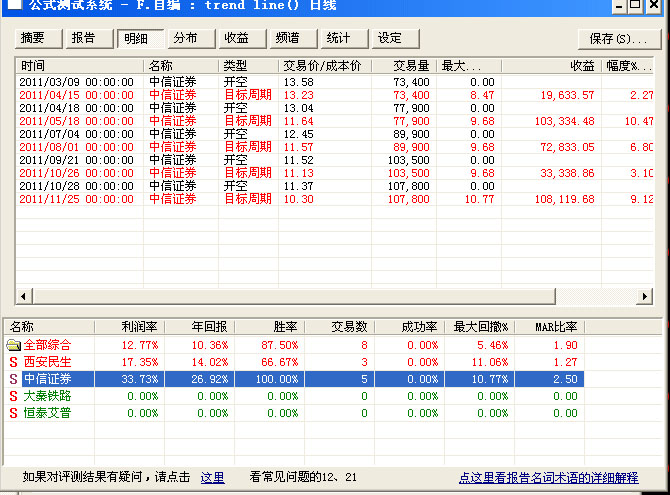Select the 2011/04/15 目标周期 trade row
The width and height of the screenshot is (670, 495).
335,95
